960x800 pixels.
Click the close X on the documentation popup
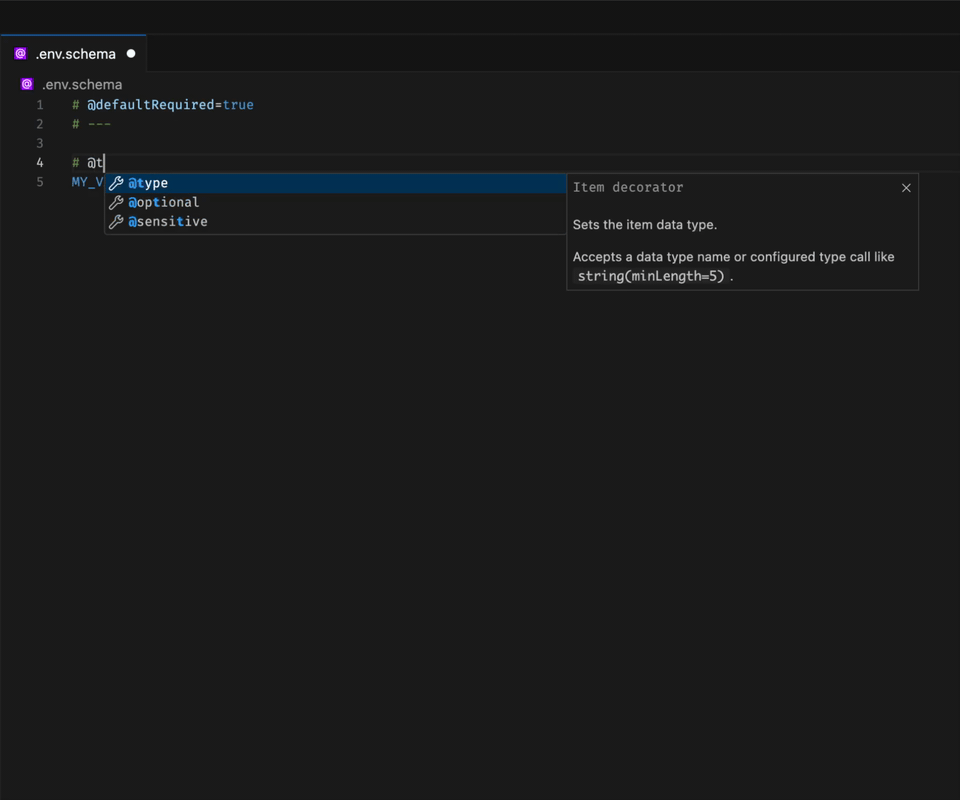(x=906, y=187)
